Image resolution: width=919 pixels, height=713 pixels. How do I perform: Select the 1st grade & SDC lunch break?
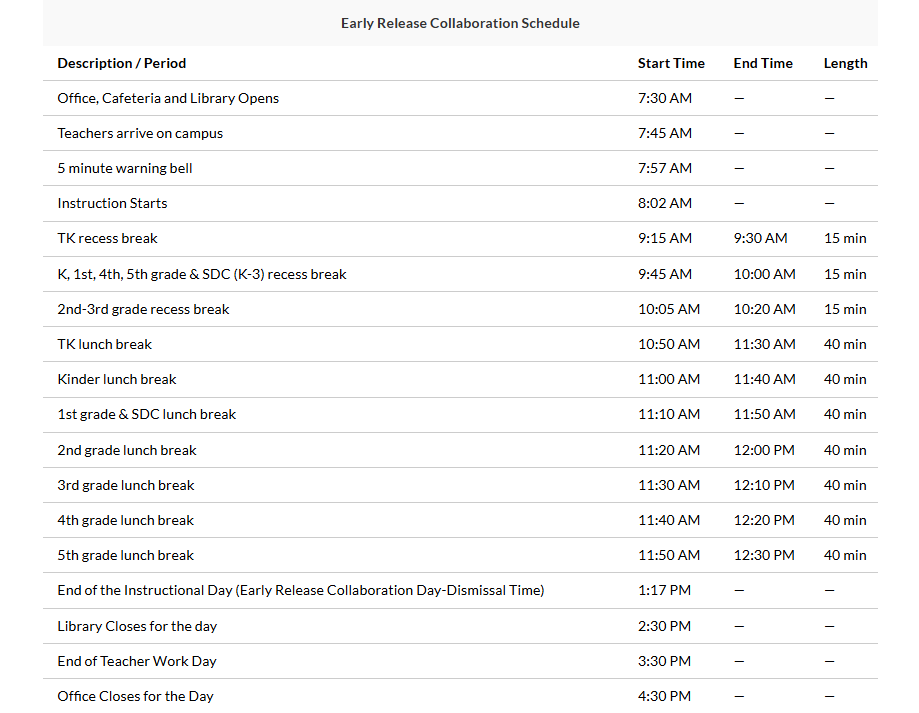(x=147, y=414)
